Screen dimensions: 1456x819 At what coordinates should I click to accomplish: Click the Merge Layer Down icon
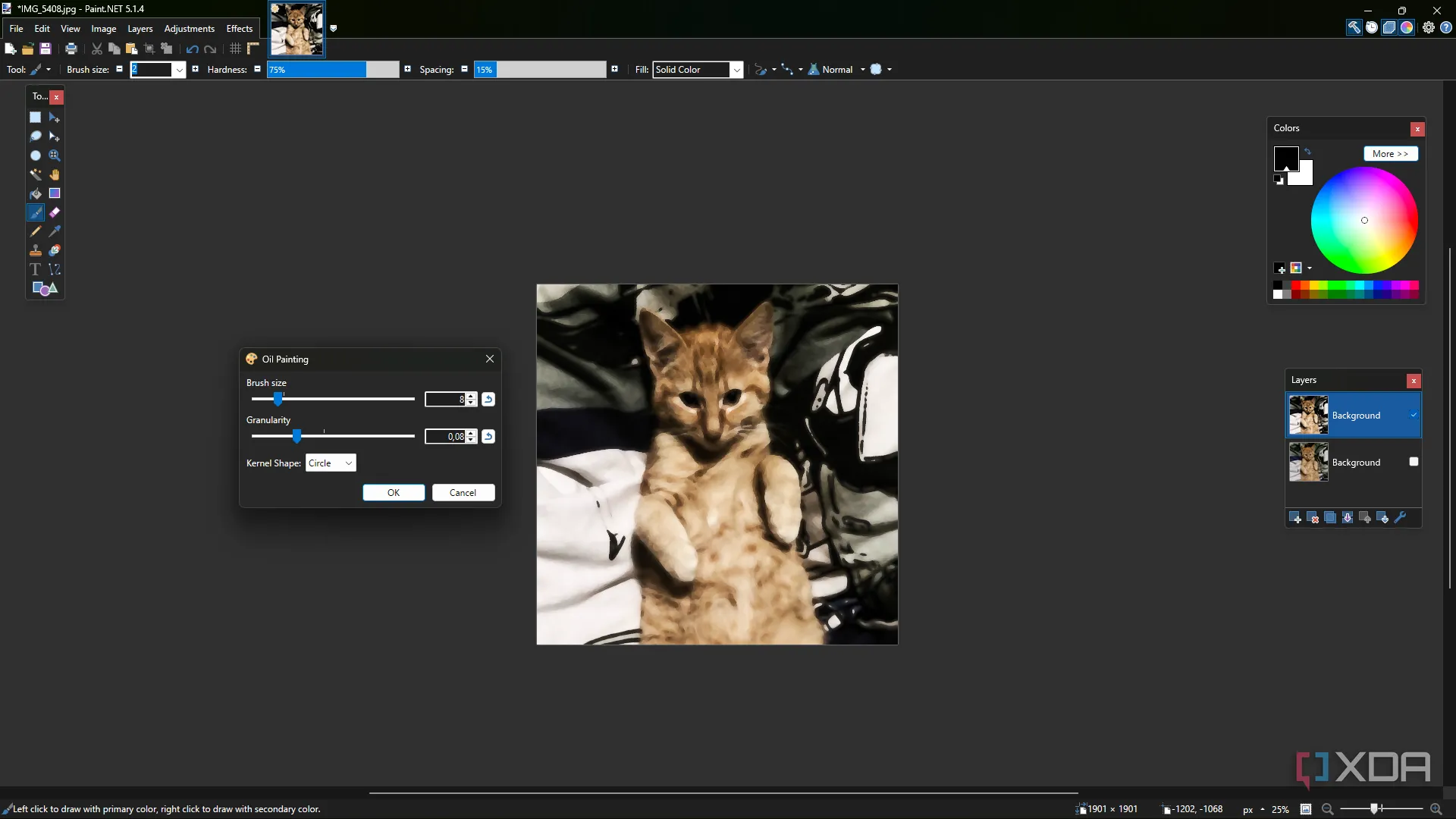(1348, 518)
